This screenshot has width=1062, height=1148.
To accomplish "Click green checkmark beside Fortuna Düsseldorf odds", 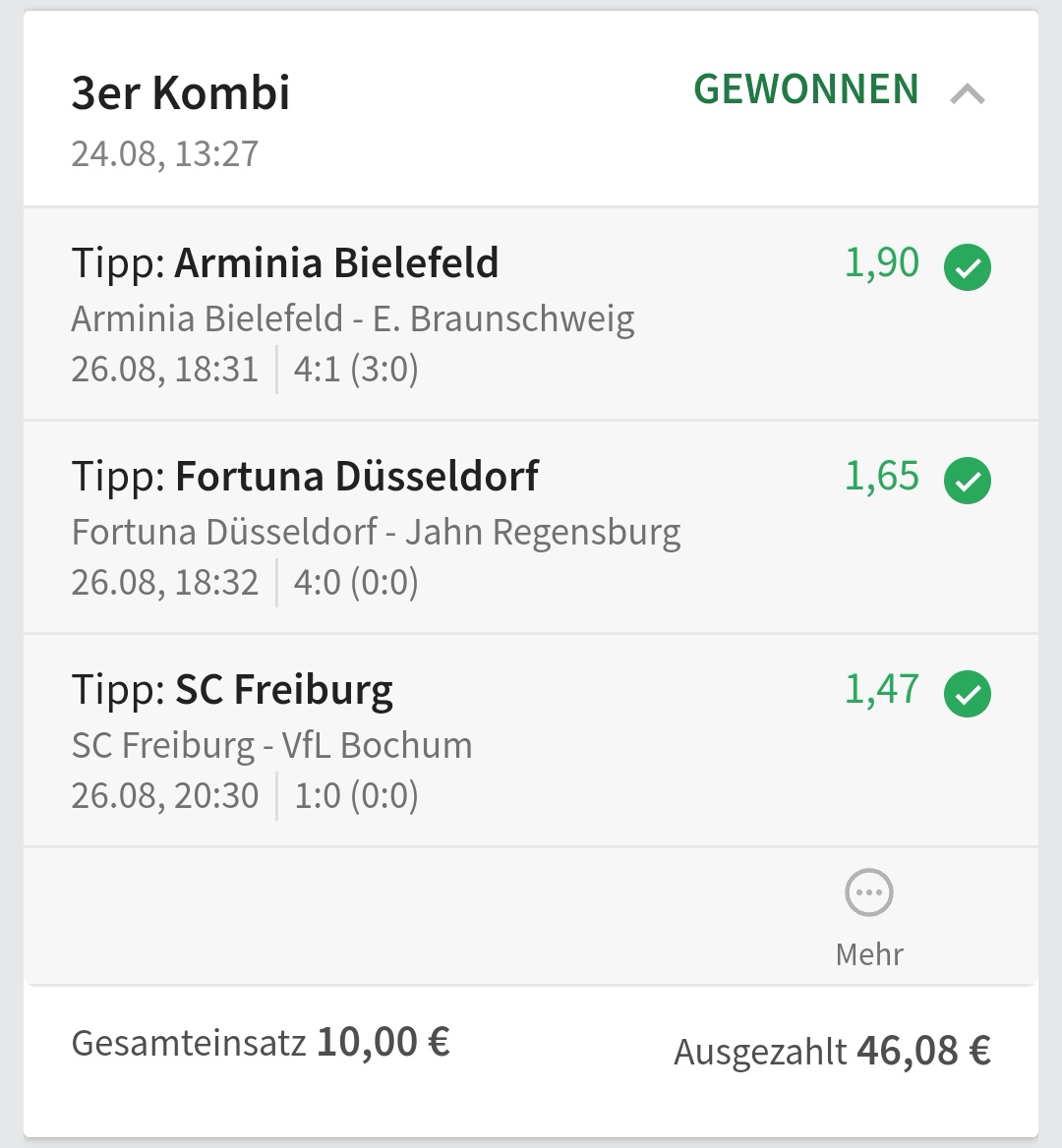I will (968, 481).
